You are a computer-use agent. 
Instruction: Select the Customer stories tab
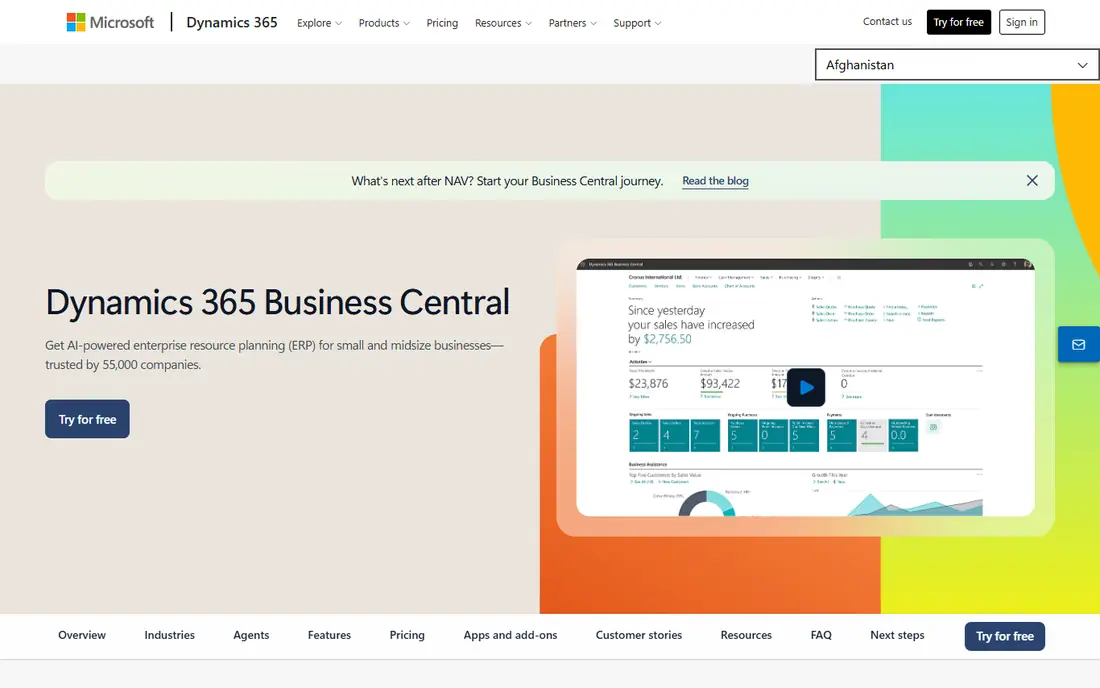click(638, 635)
